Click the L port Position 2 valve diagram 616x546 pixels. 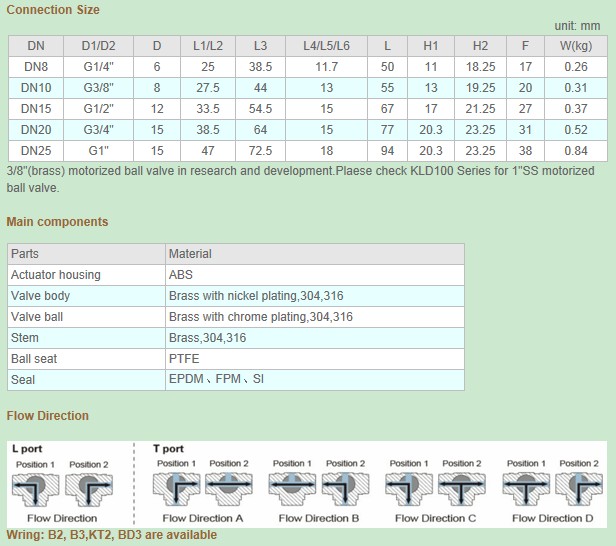click(88, 489)
